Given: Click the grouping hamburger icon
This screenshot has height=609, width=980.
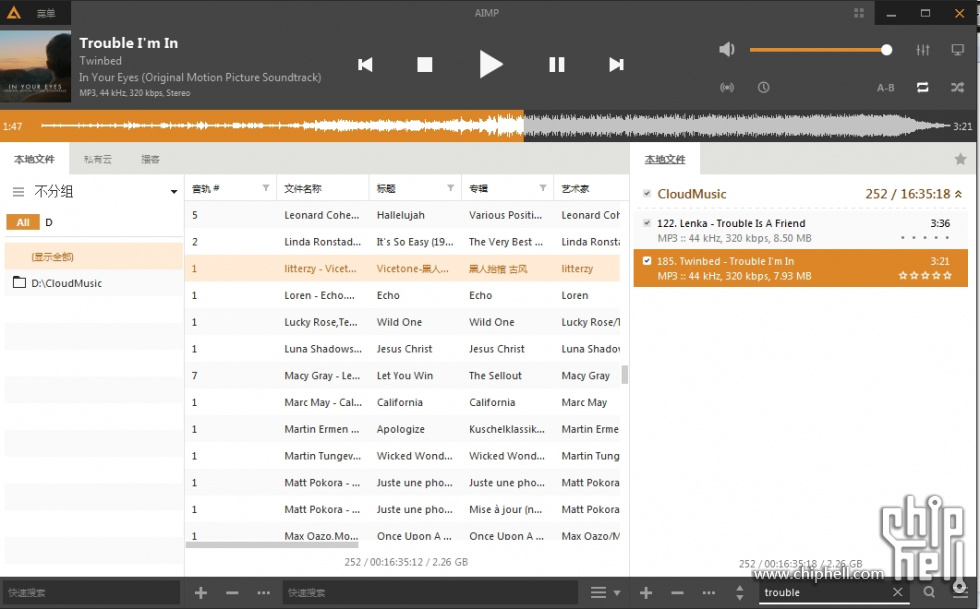Looking at the screenshot, I should point(19,192).
